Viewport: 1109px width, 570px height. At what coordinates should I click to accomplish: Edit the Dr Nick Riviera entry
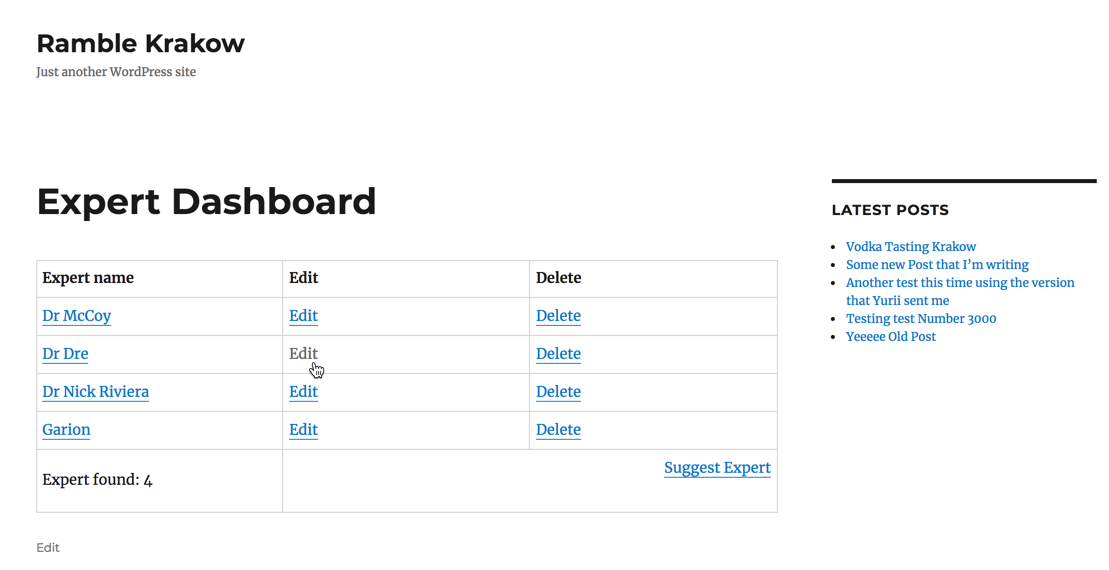click(303, 392)
